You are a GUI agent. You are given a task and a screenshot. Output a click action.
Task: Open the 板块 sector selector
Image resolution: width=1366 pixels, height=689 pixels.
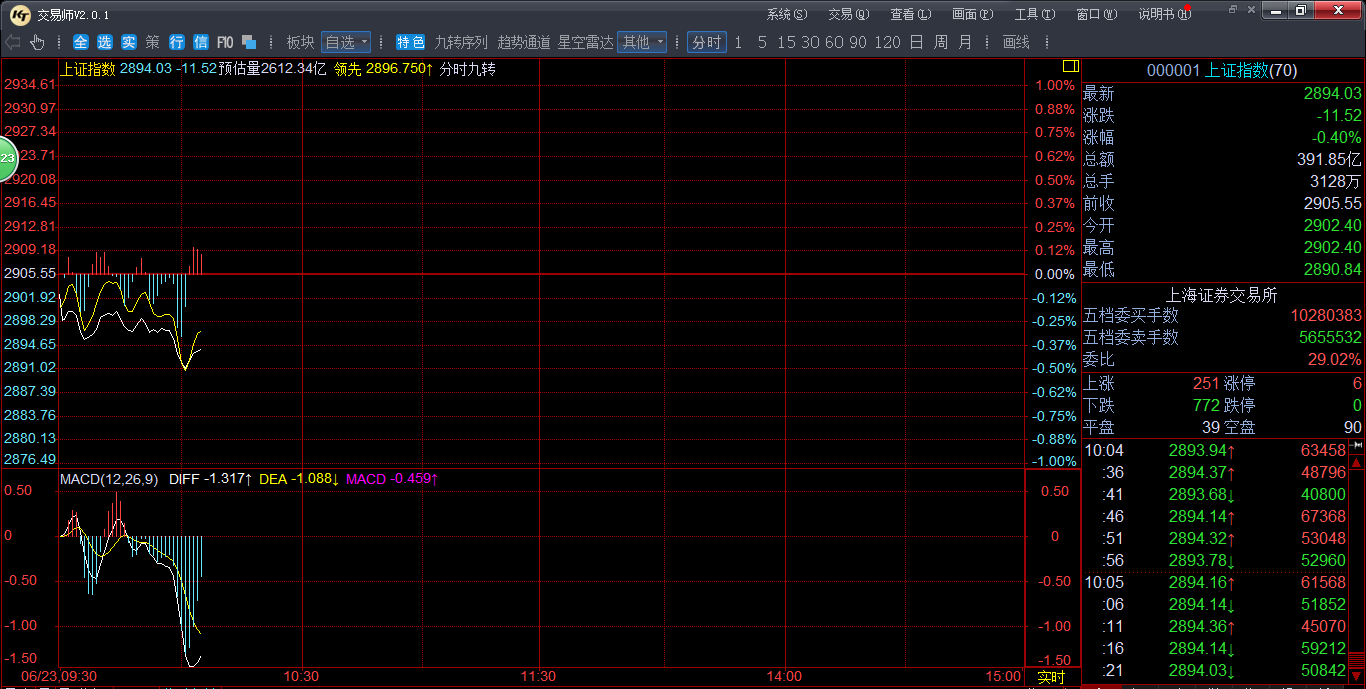pos(300,42)
